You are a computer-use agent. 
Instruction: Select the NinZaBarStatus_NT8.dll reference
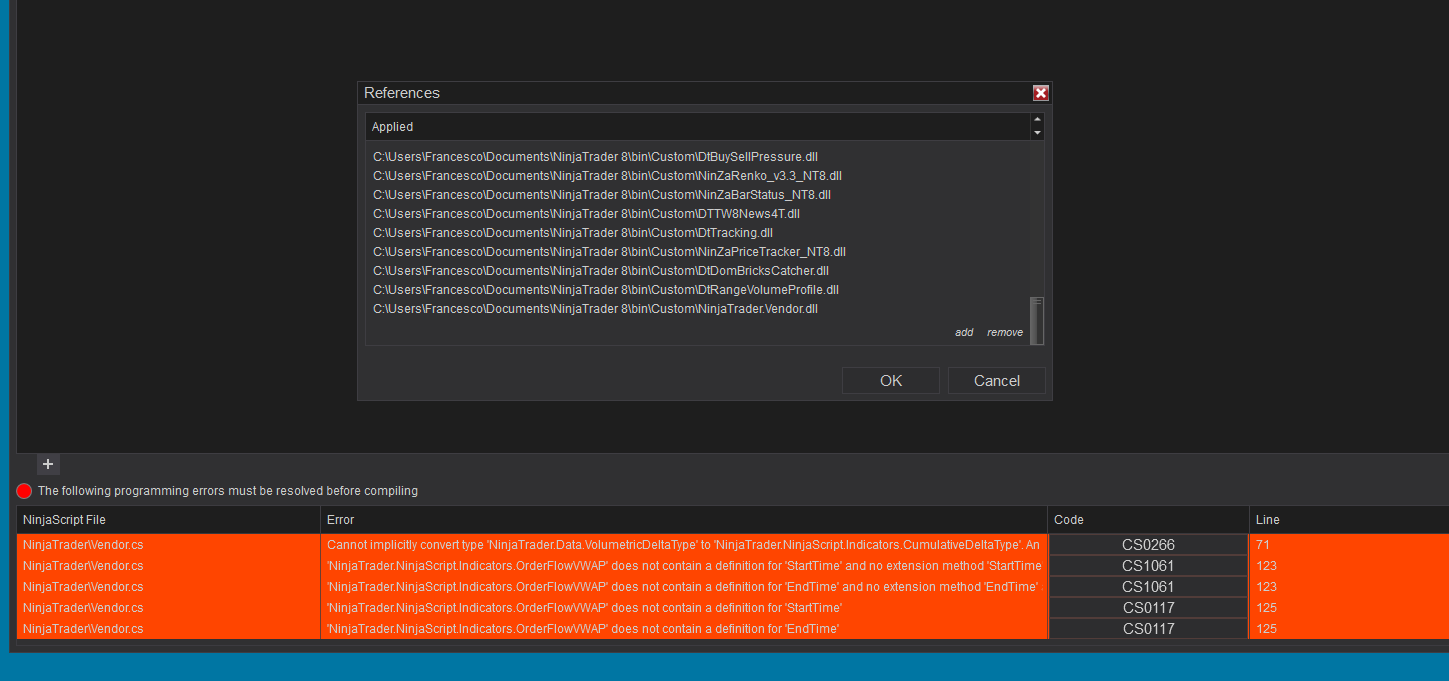coord(602,195)
